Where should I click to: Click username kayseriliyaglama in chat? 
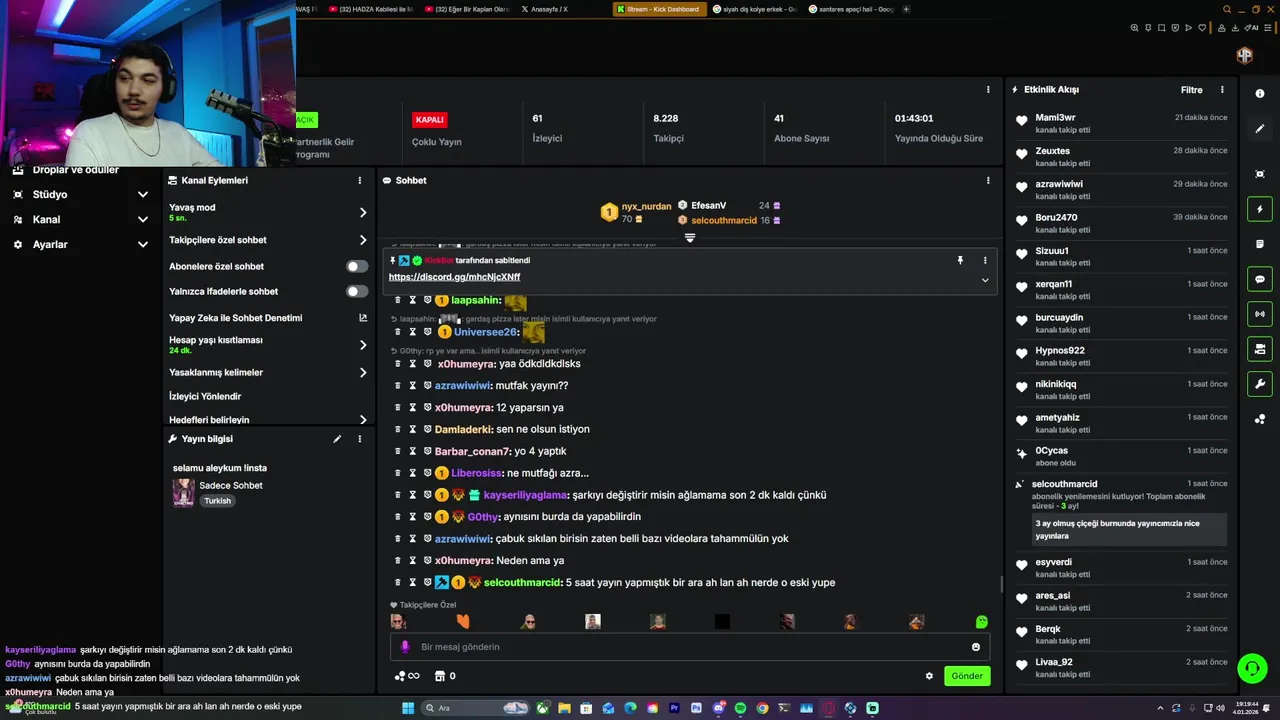525,495
